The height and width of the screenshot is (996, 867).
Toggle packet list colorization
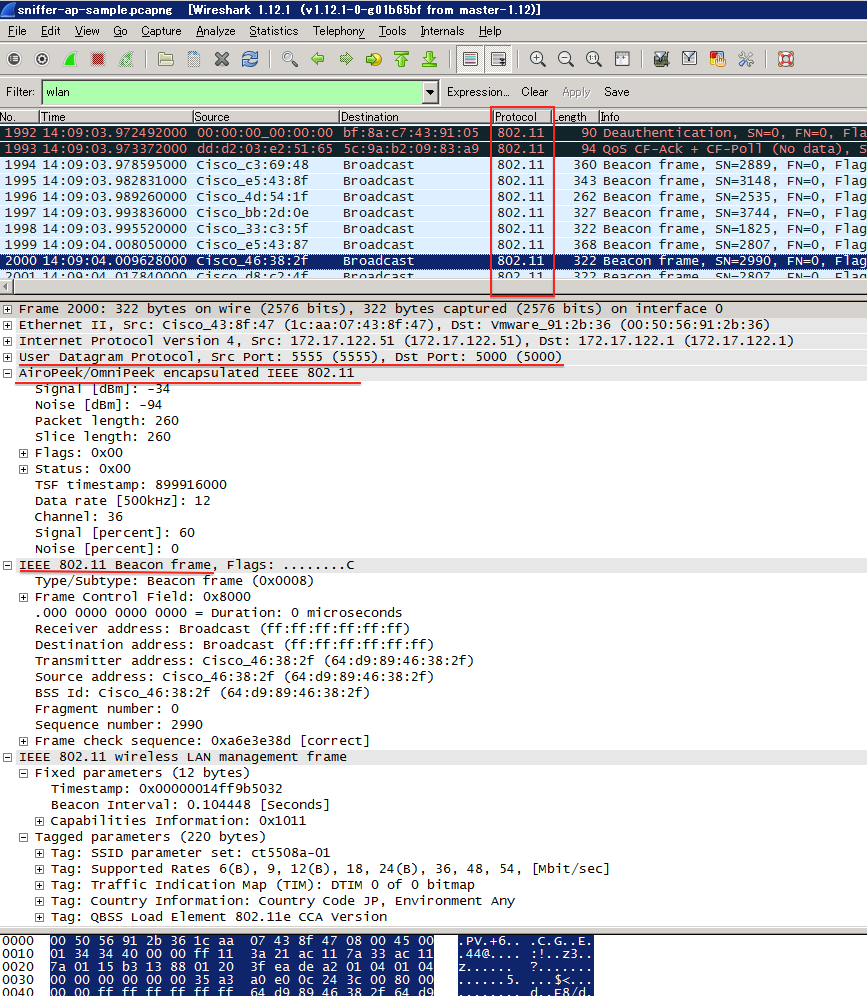(x=470, y=59)
